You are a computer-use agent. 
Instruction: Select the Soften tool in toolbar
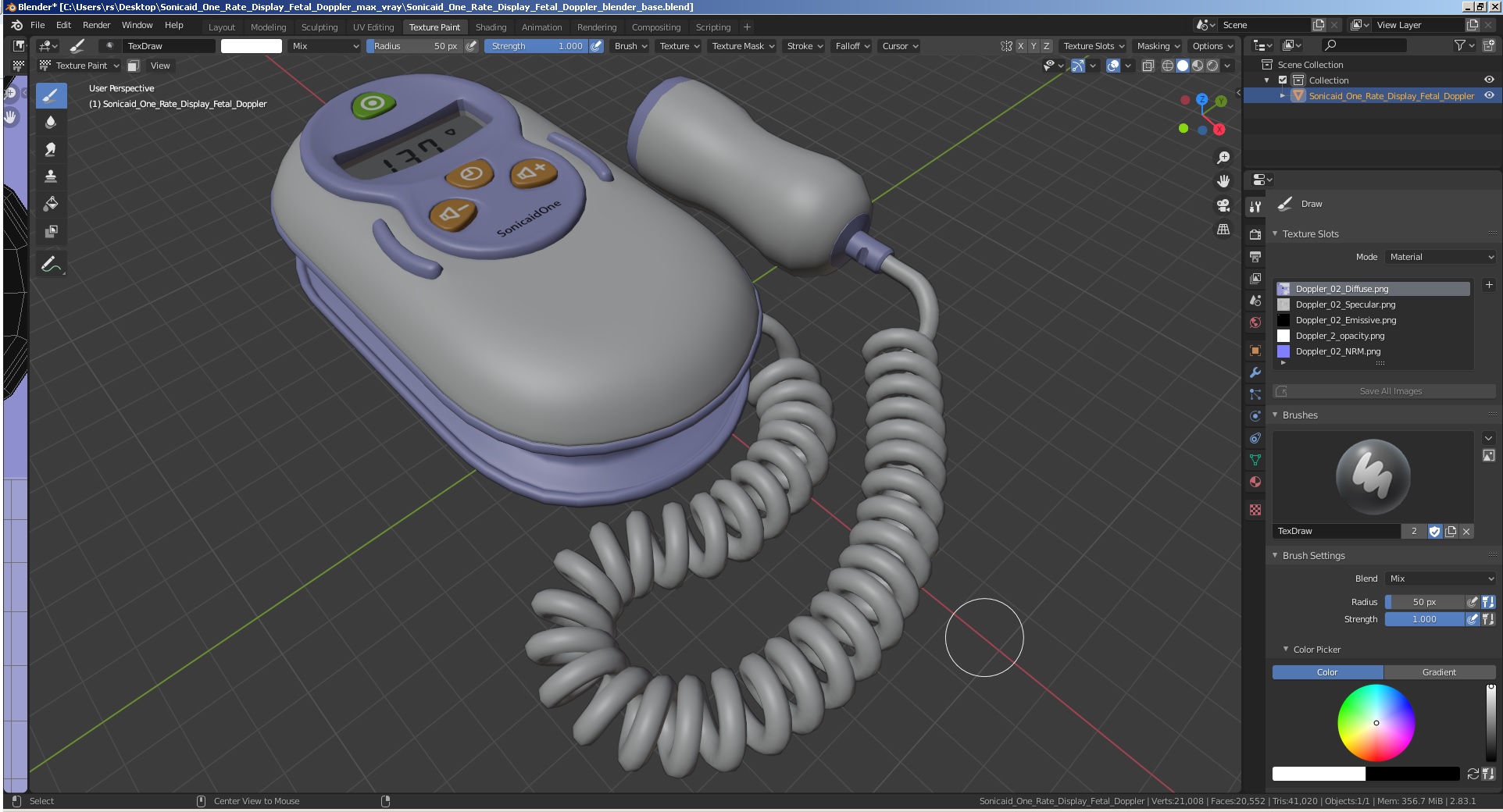[51, 123]
